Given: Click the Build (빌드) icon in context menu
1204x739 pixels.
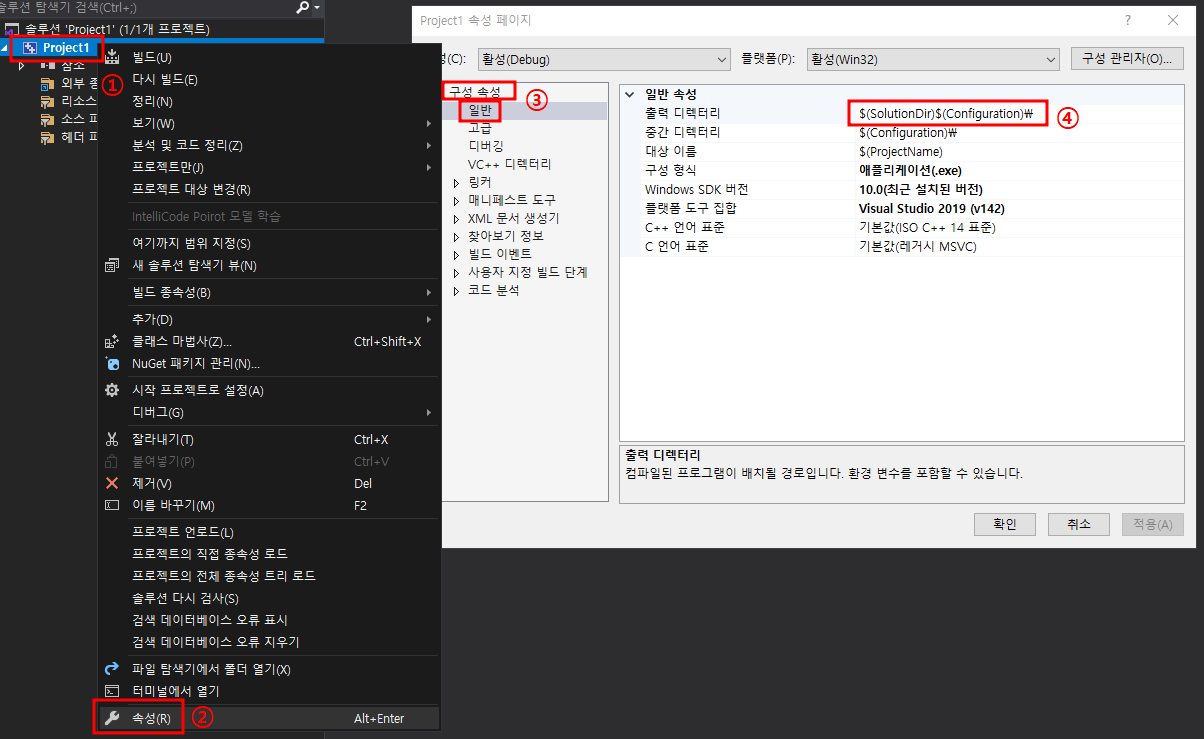Looking at the screenshot, I should click(x=113, y=57).
